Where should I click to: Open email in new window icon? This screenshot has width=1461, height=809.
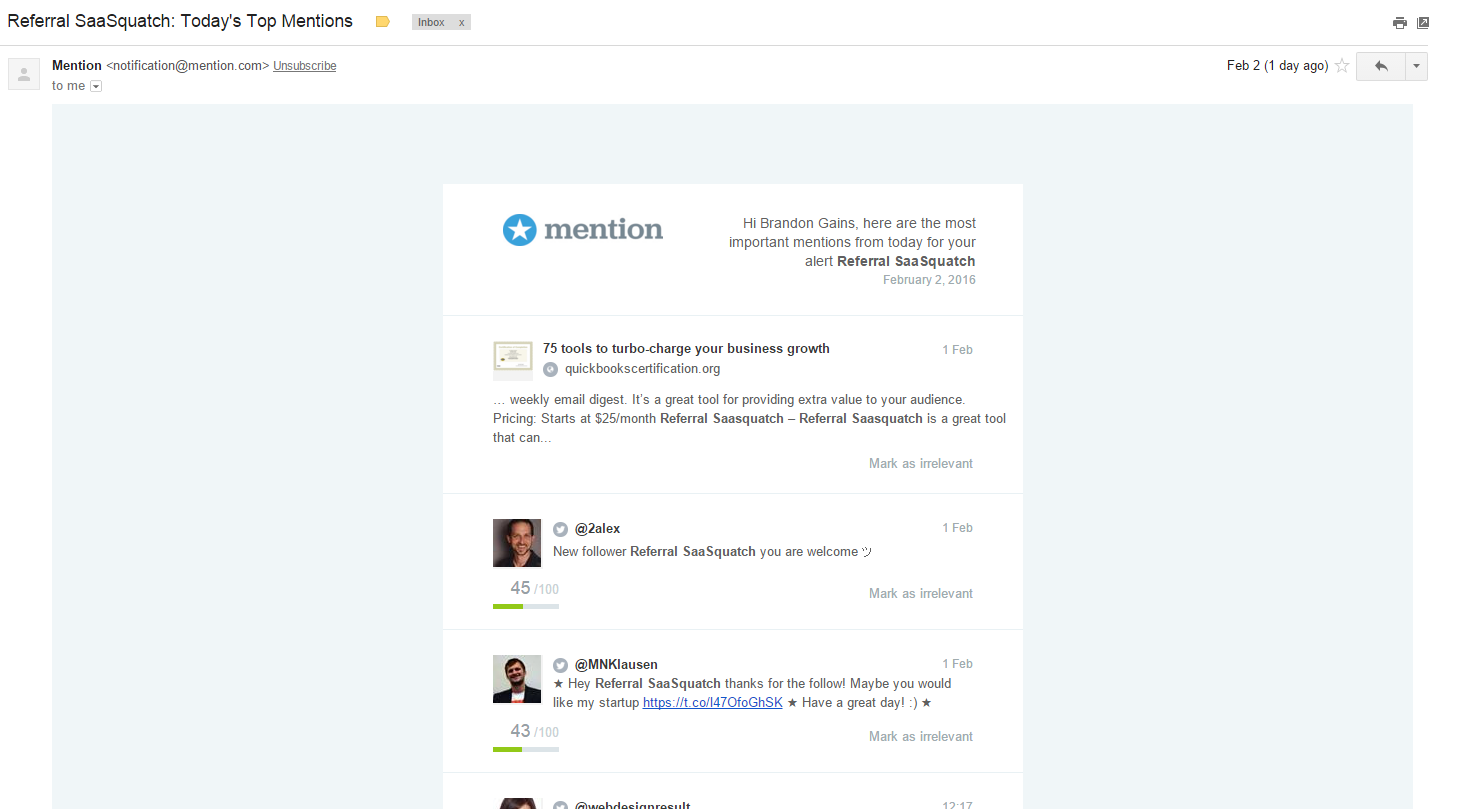(1423, 23)
